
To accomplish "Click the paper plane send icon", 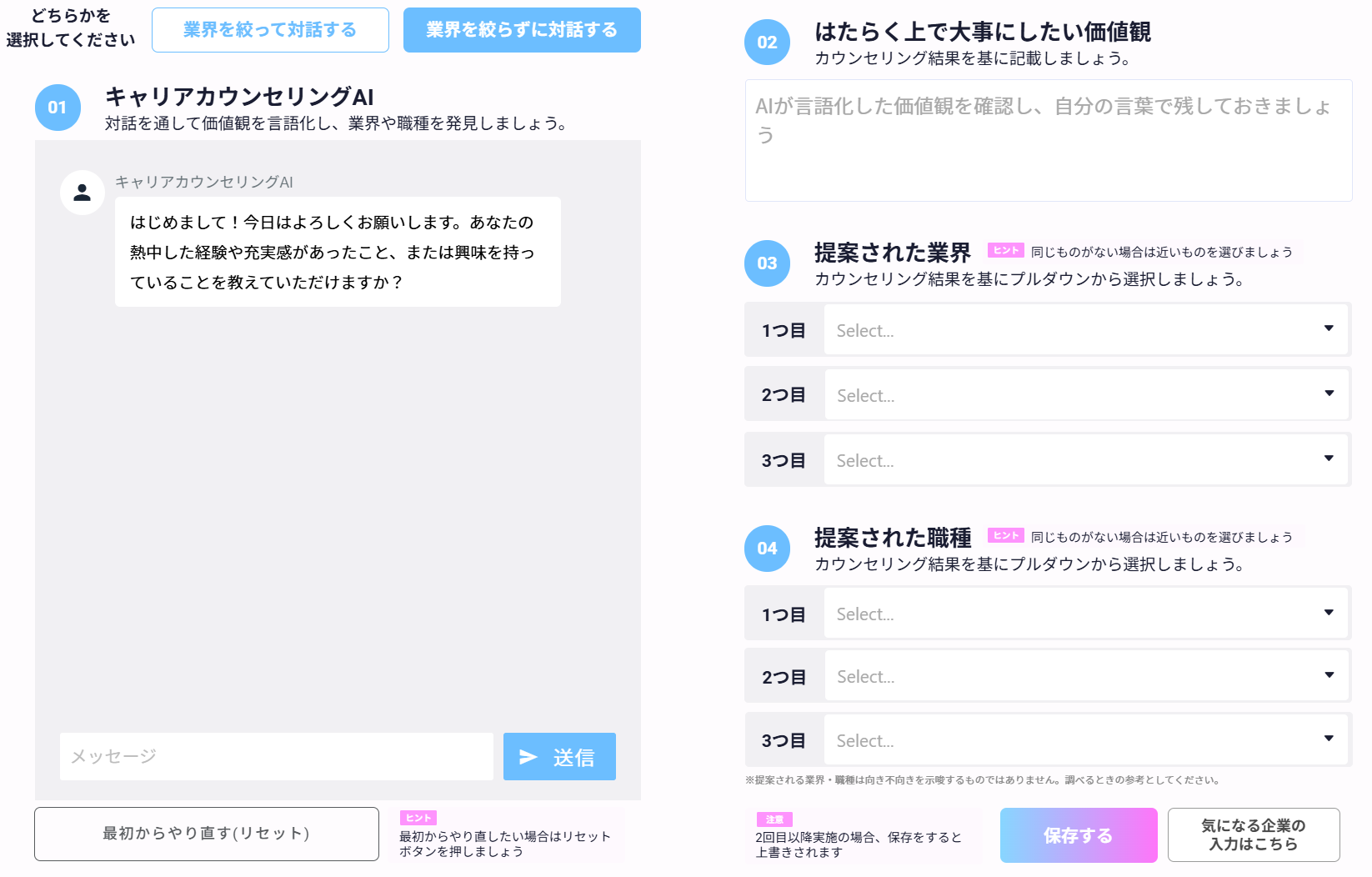I will [528, 757].
